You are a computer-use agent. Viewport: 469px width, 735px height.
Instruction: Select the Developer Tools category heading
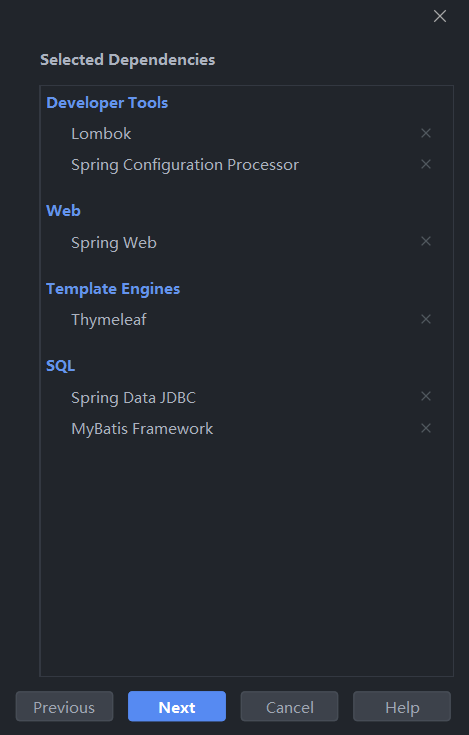pyautogui.click(x=107, y=103)
